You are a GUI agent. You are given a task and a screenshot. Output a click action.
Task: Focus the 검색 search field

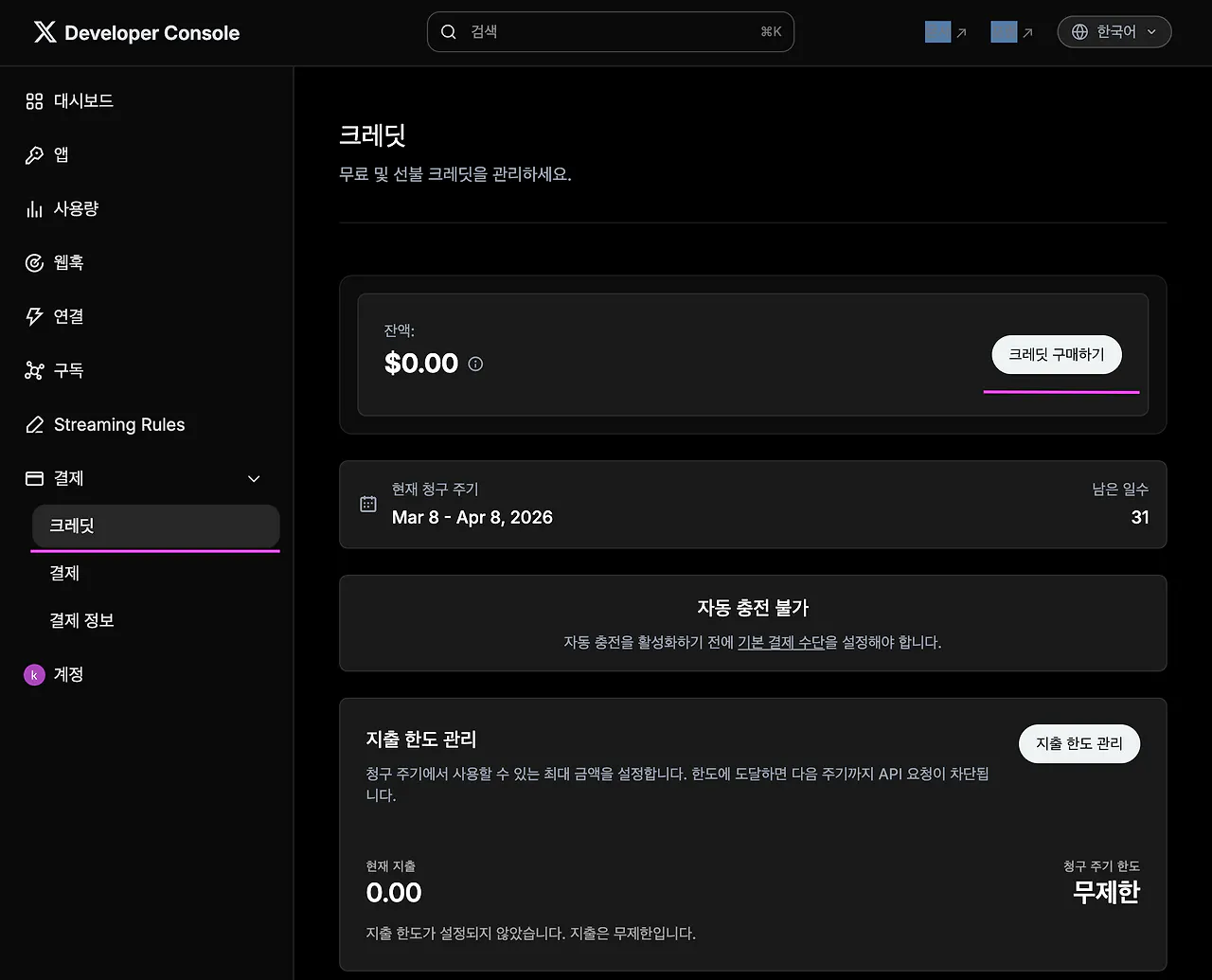(610, 32)
